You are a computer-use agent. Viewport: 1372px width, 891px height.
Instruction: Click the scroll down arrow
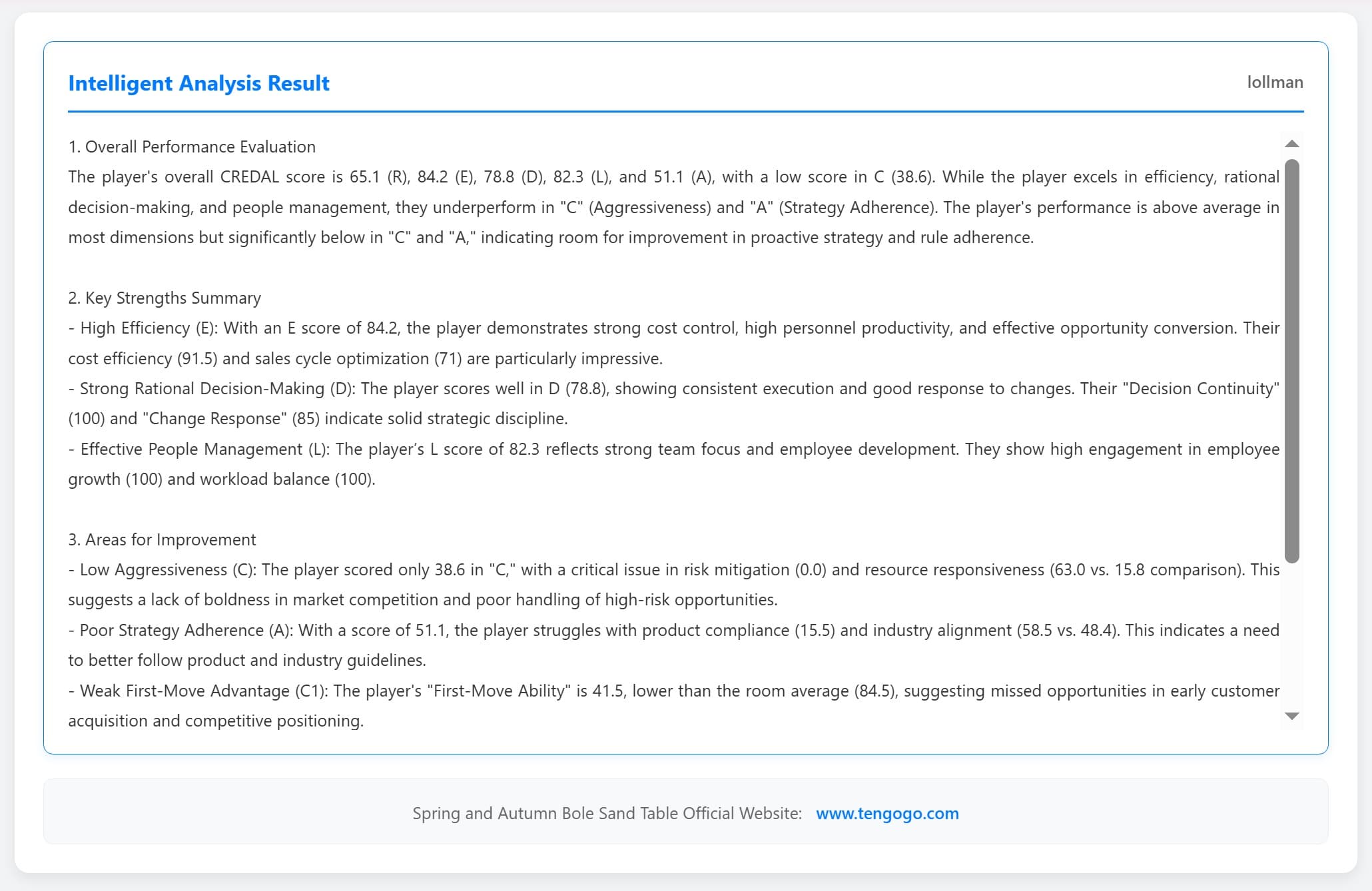pyautogui.click(x=1292, y=717)
